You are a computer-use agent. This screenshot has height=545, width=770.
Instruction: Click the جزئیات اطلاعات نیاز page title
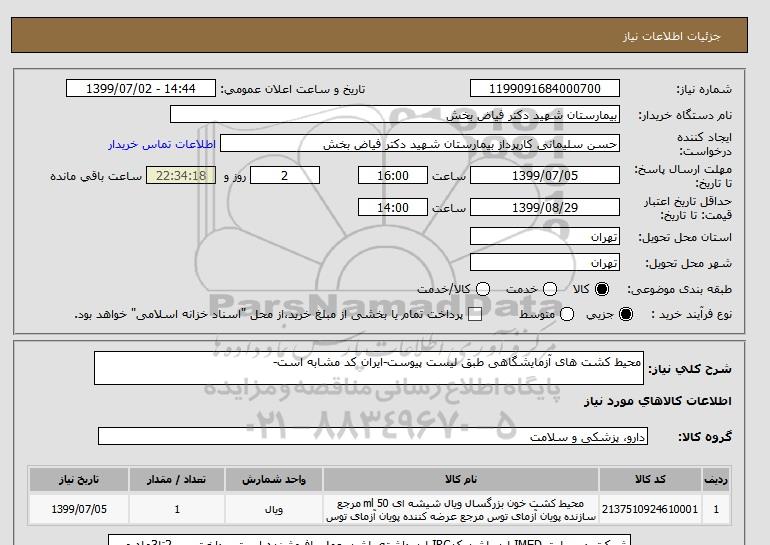(671, 36)
